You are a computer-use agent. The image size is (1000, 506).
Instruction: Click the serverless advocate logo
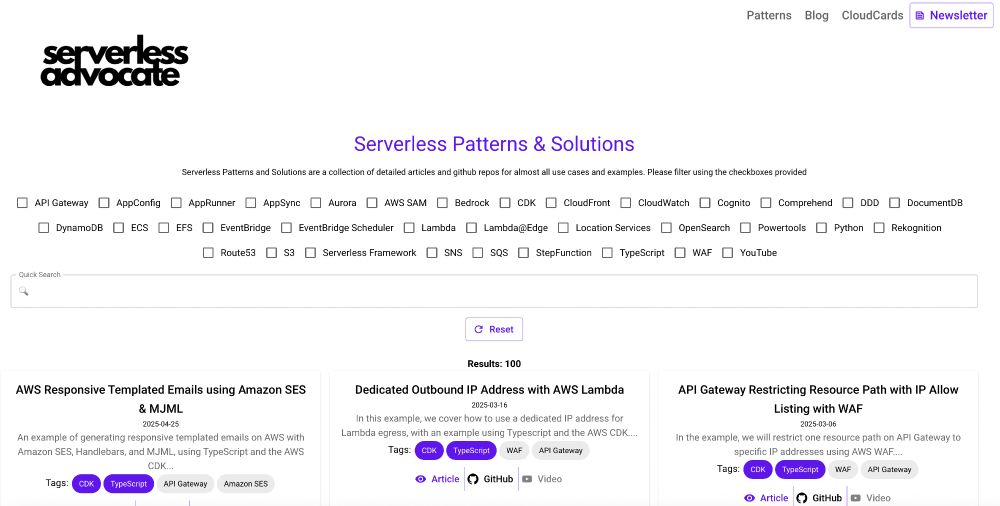pyautogui.click(x=115, y=61)
